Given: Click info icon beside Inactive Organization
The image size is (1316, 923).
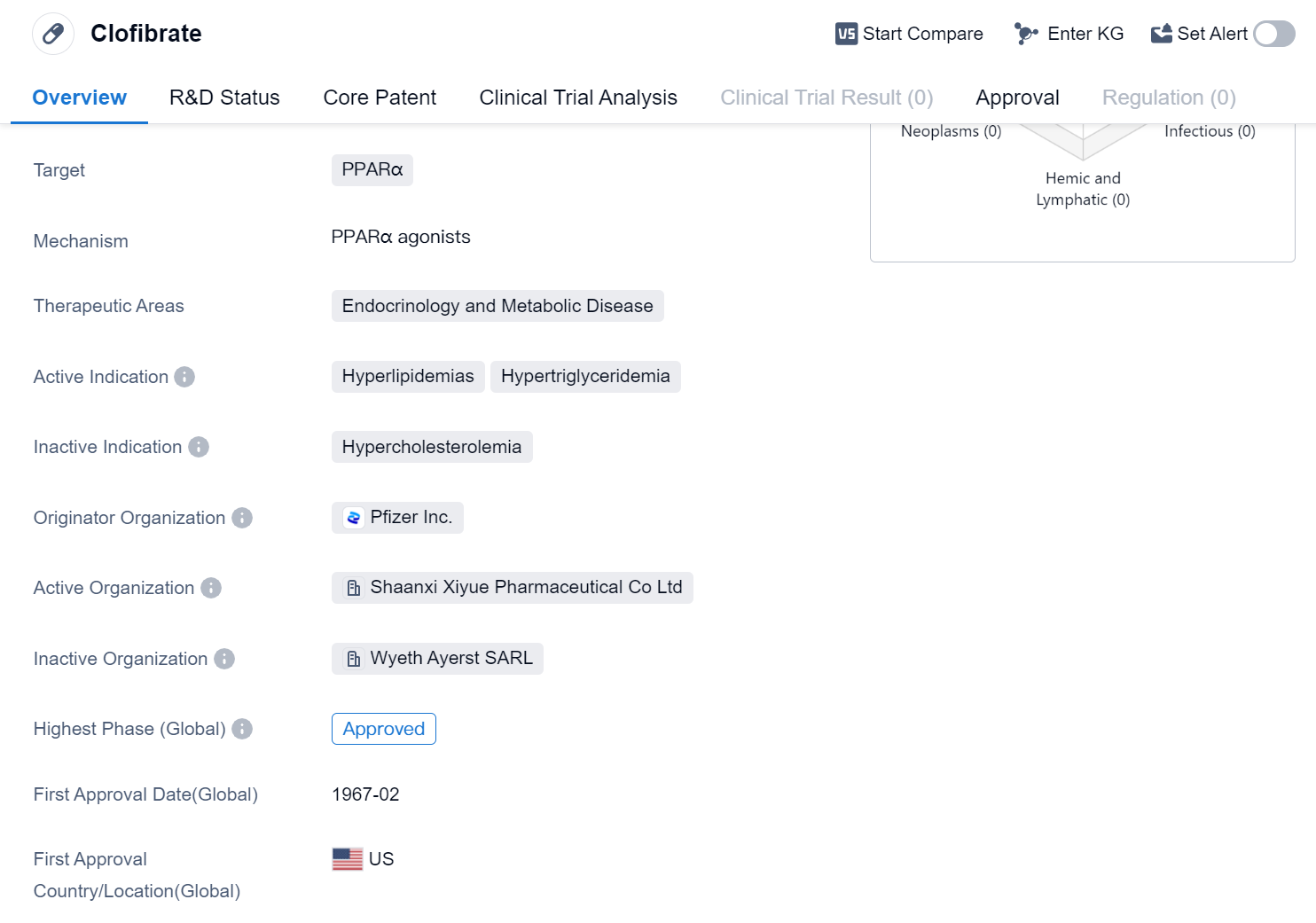Looking at the screenshot, I should point(224,659).
